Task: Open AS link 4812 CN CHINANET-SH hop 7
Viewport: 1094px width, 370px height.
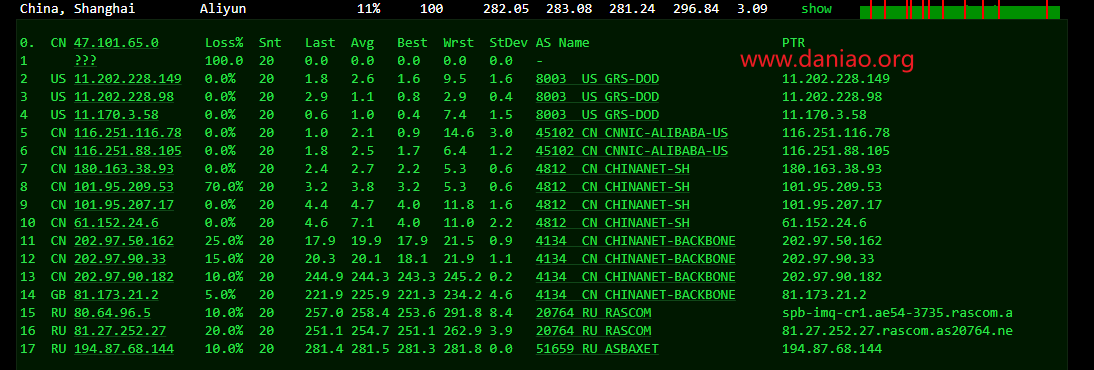Action: [x=613, y=169]
